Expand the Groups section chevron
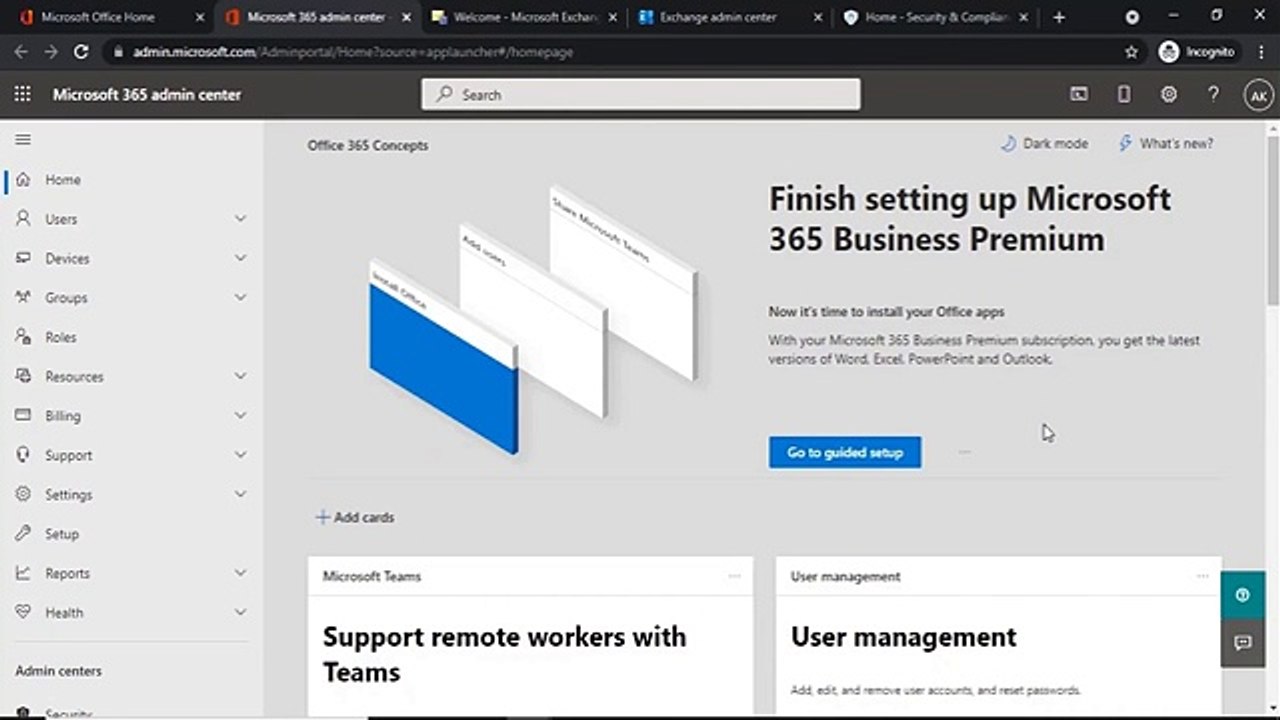The height and width of the screenshot is (720, 1280). point(240,297)
